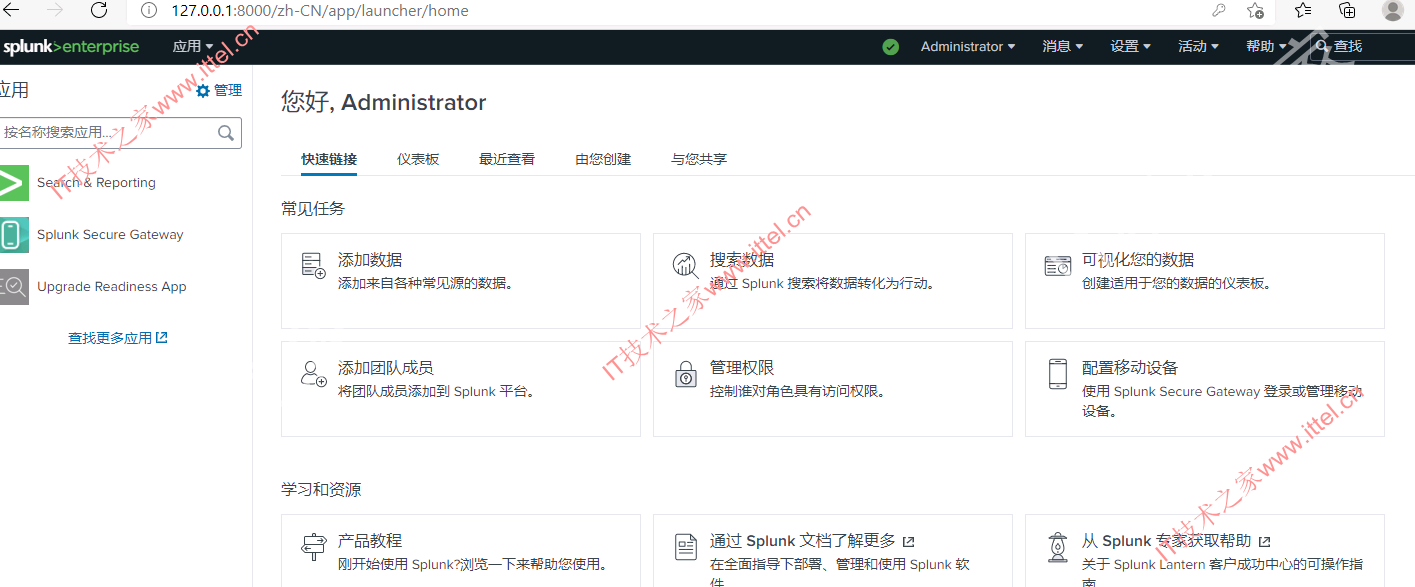Viewport: 1415px width, 587px height.
Task: Open 通过 Splunk 文档了解更多 link
Action: pos(812,541)
